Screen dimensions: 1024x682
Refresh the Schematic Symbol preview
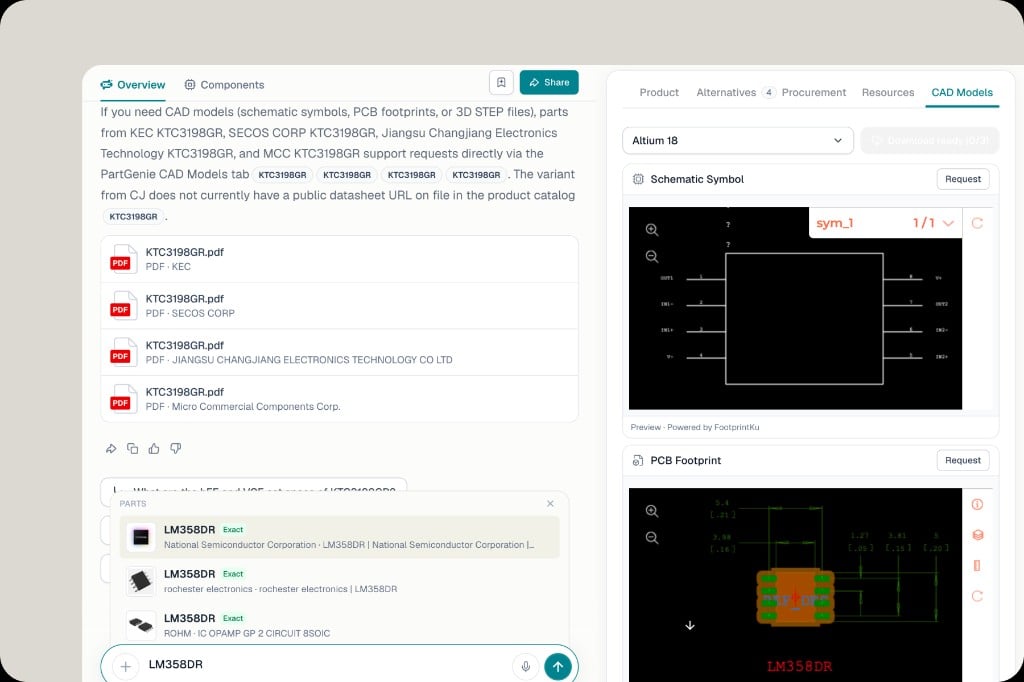point(977,223)
